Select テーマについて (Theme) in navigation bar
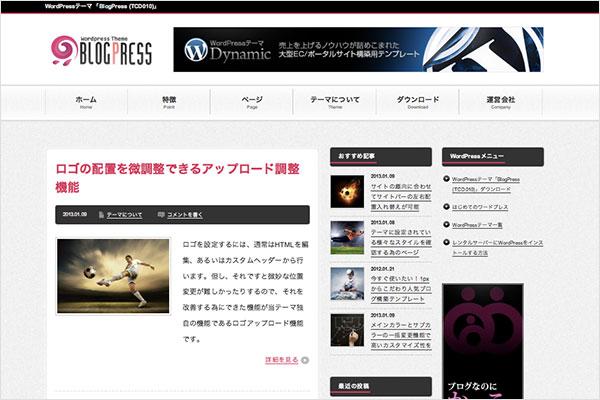The width and height of the screenshot is (600, 400). coord(335,103)
